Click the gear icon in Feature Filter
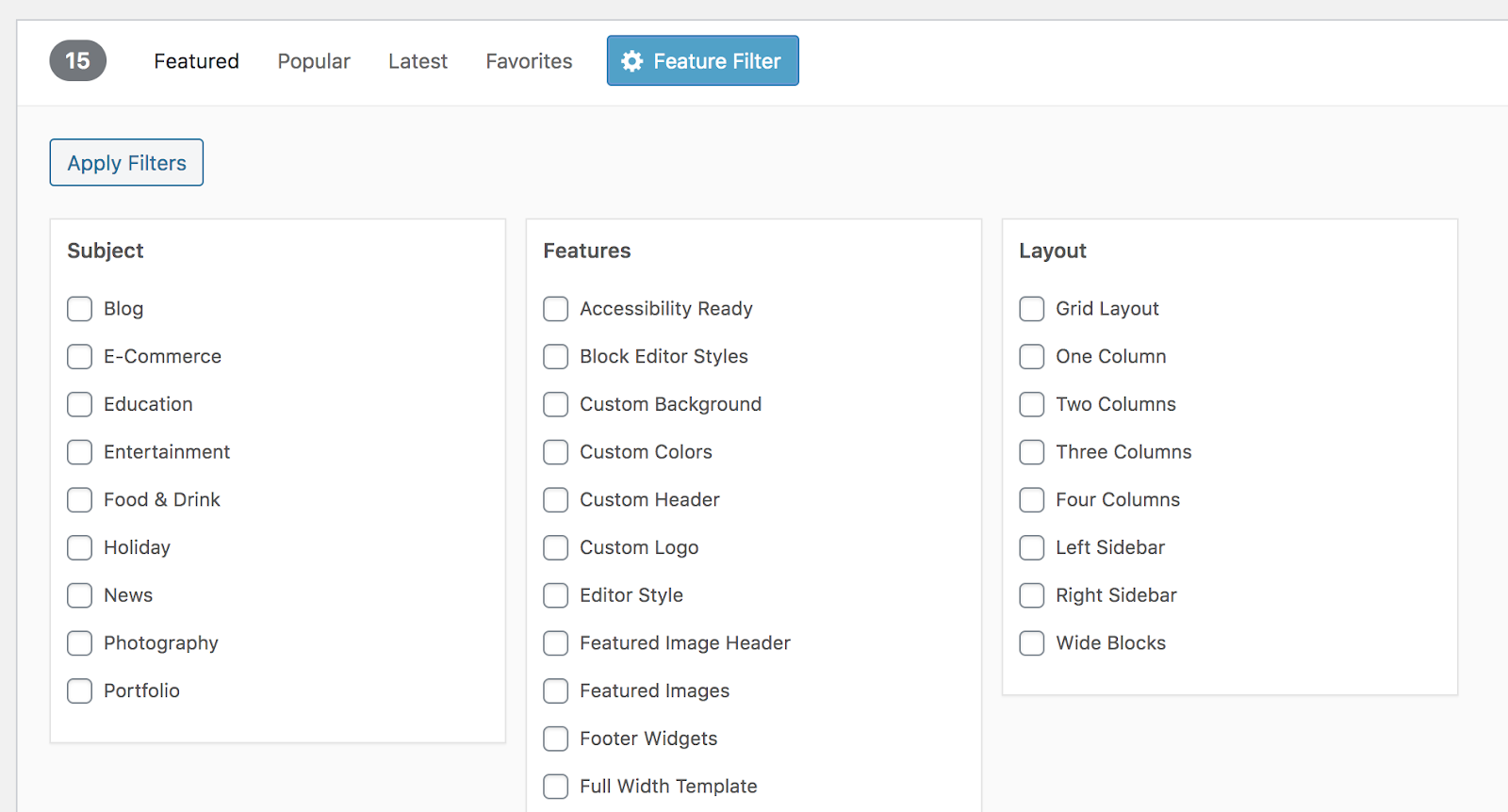 point(631,61)
